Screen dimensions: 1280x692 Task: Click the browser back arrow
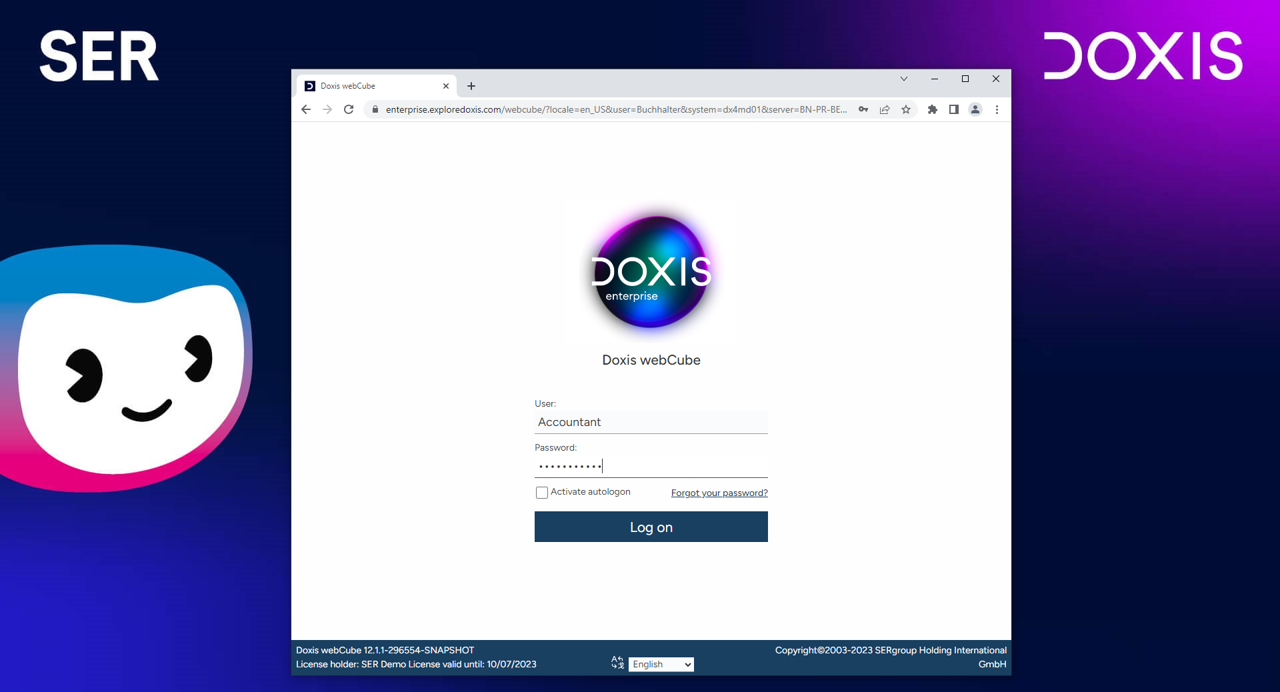pyautogui.click(x=306, y=110)
